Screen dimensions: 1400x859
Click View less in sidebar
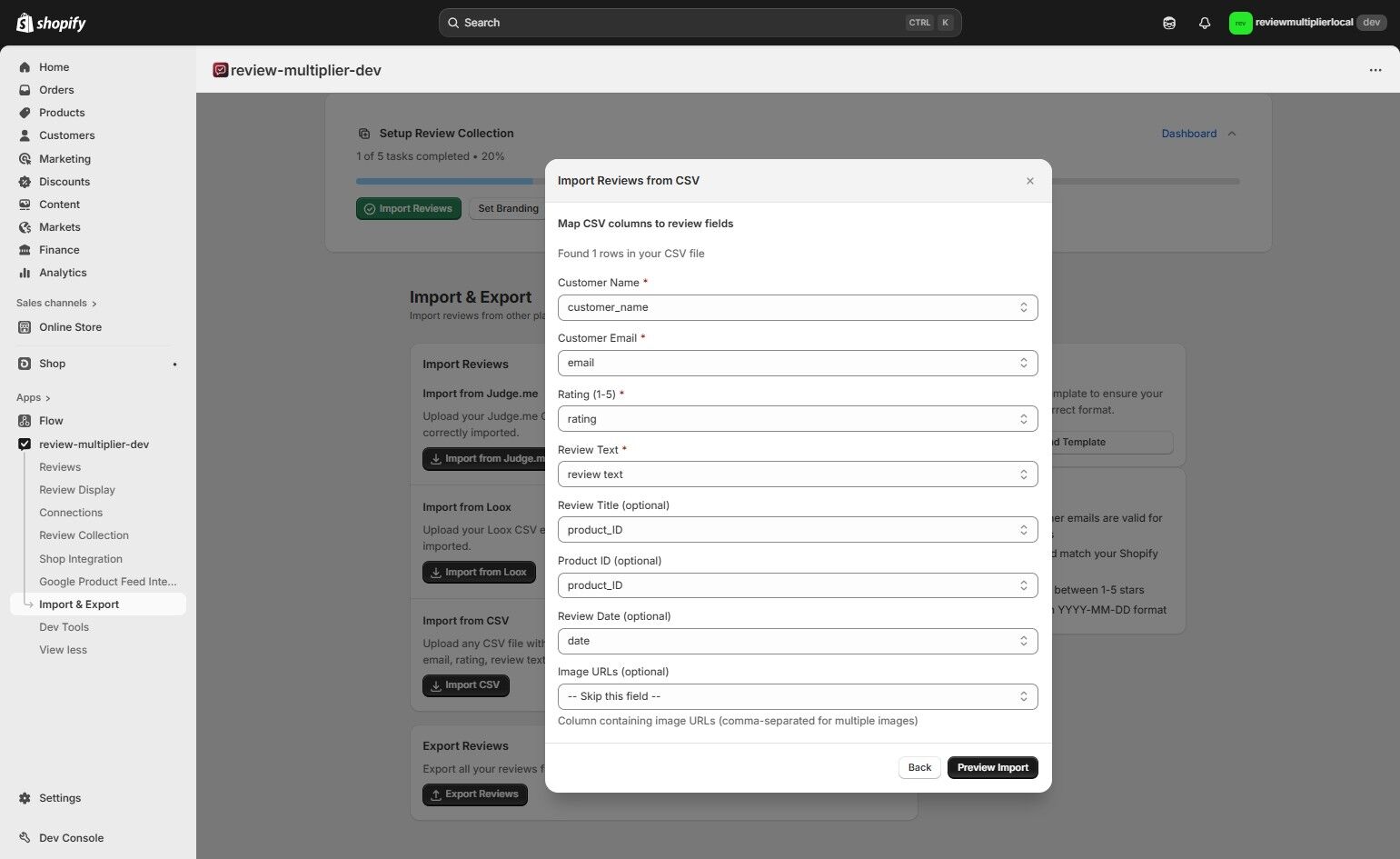(x=63, y=650)
